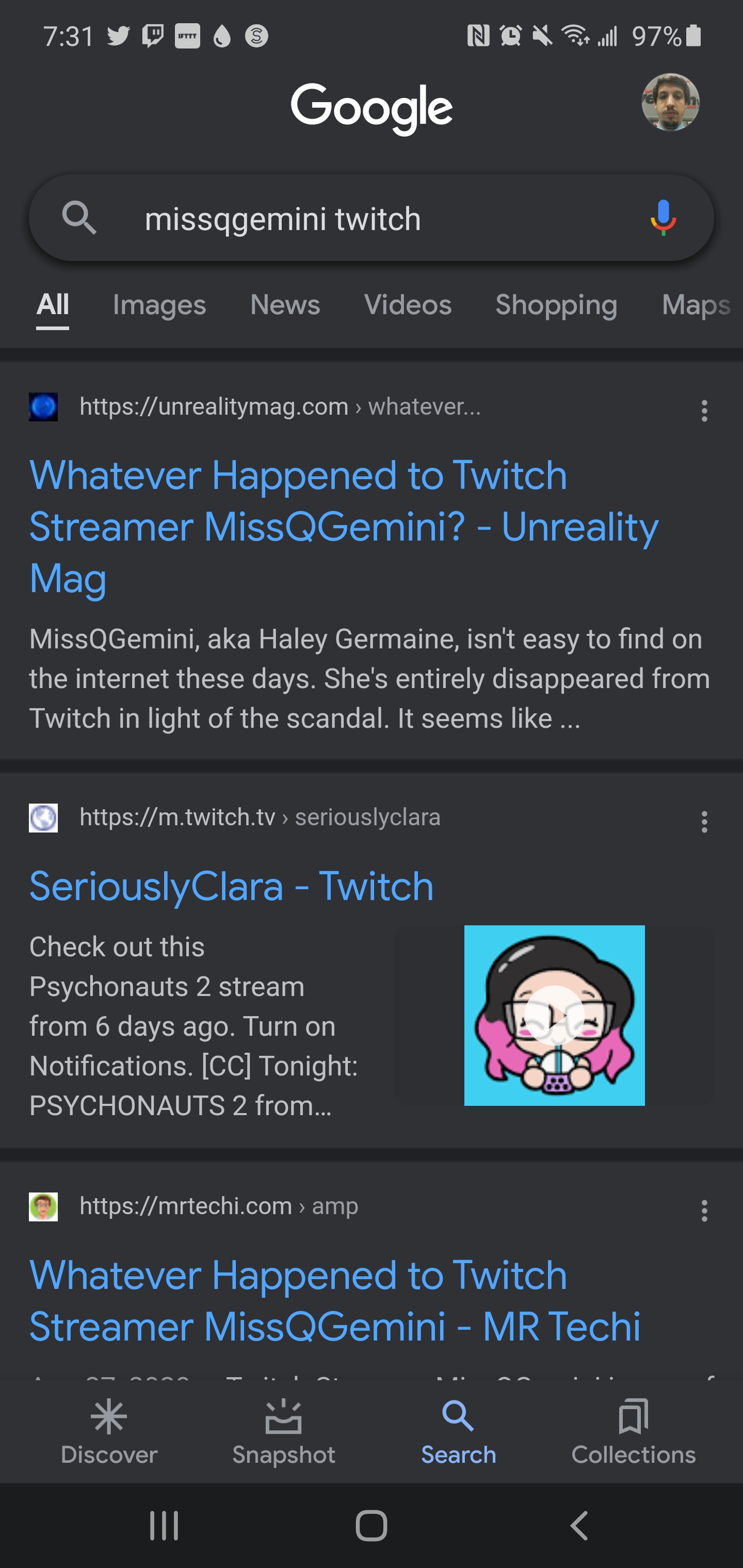Show recent apps with navigation button
The width and height of the screenshot is (743, 1568).
tap(164, 1525)
